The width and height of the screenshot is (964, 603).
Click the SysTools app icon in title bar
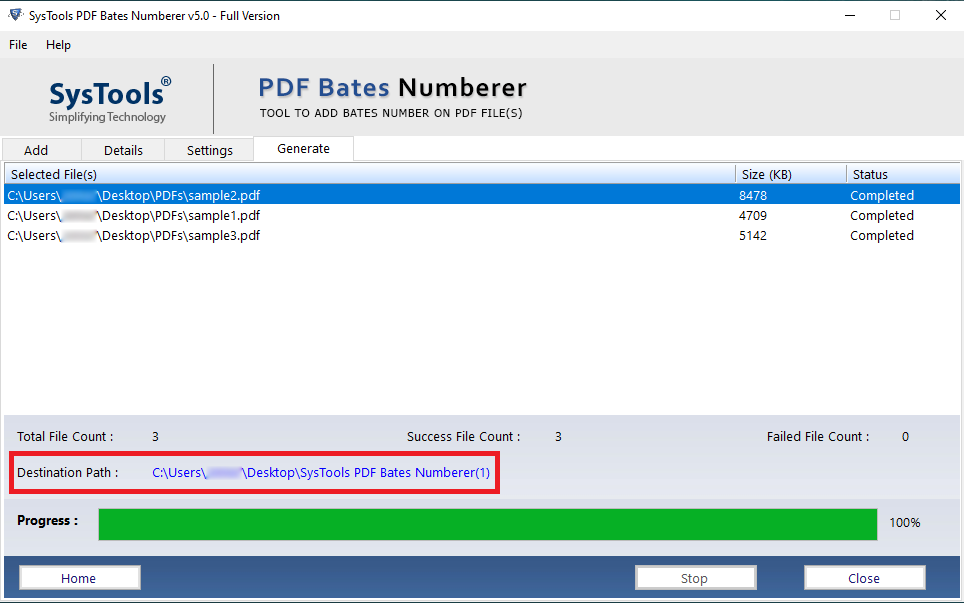point(15,15)
